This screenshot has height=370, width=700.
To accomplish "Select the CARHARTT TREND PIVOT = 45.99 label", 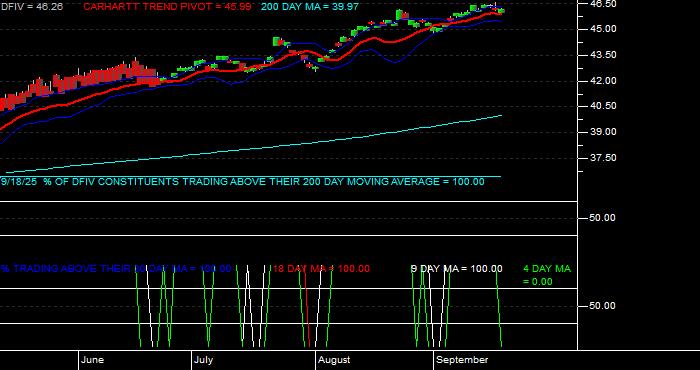I will point(167,7).
